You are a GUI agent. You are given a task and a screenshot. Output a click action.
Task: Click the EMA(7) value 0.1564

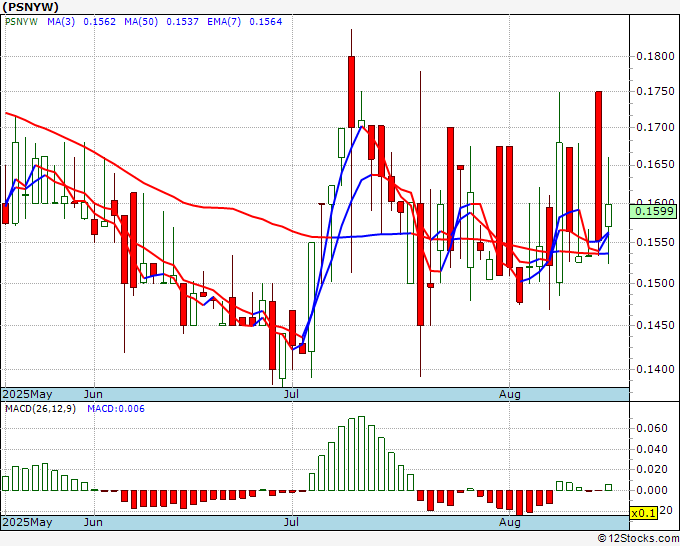click(265, 22)
